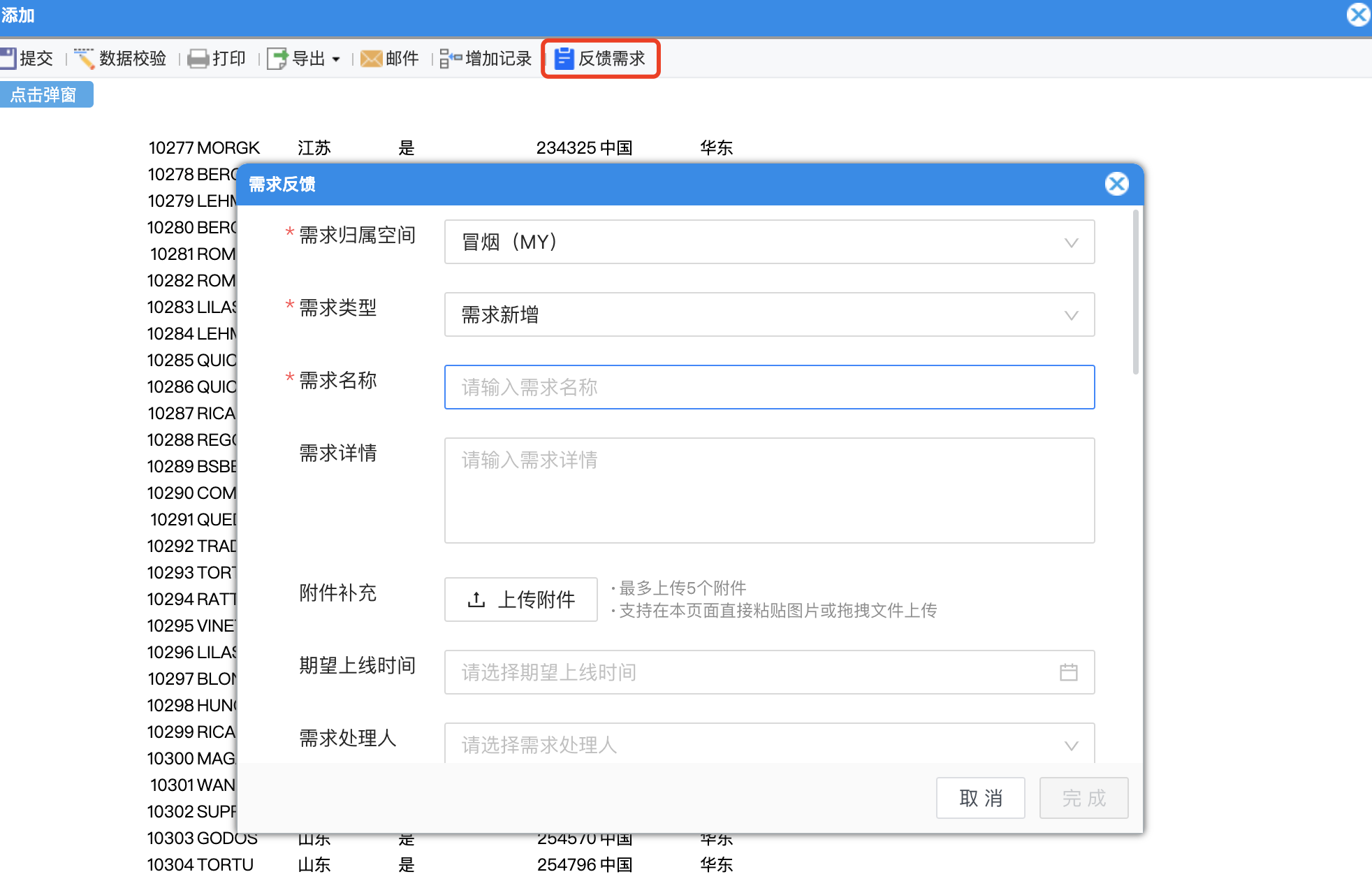Click the upload attachment (上传附件) button

[521, 600]
